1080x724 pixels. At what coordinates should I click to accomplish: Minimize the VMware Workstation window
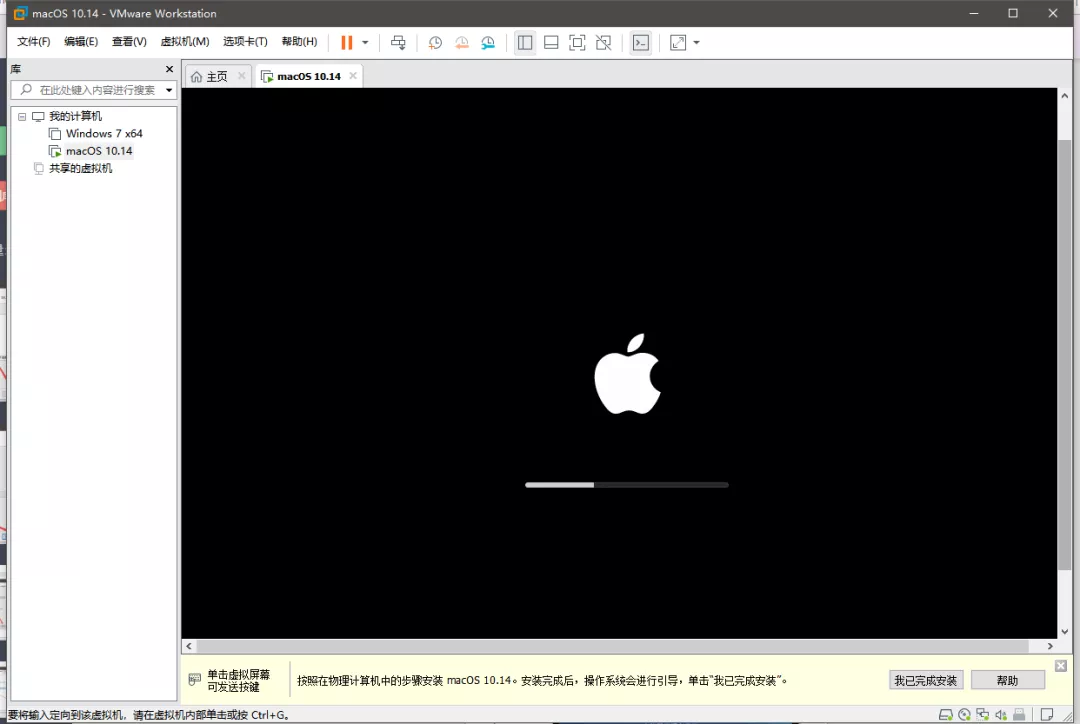tap(974, 13)
